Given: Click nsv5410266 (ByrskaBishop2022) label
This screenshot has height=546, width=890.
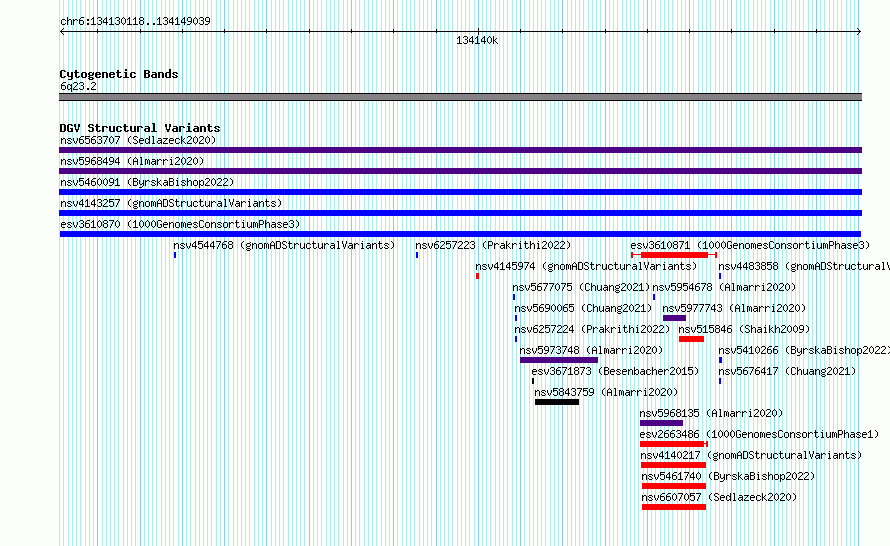Looking at the screenshot, I should 804,350.
